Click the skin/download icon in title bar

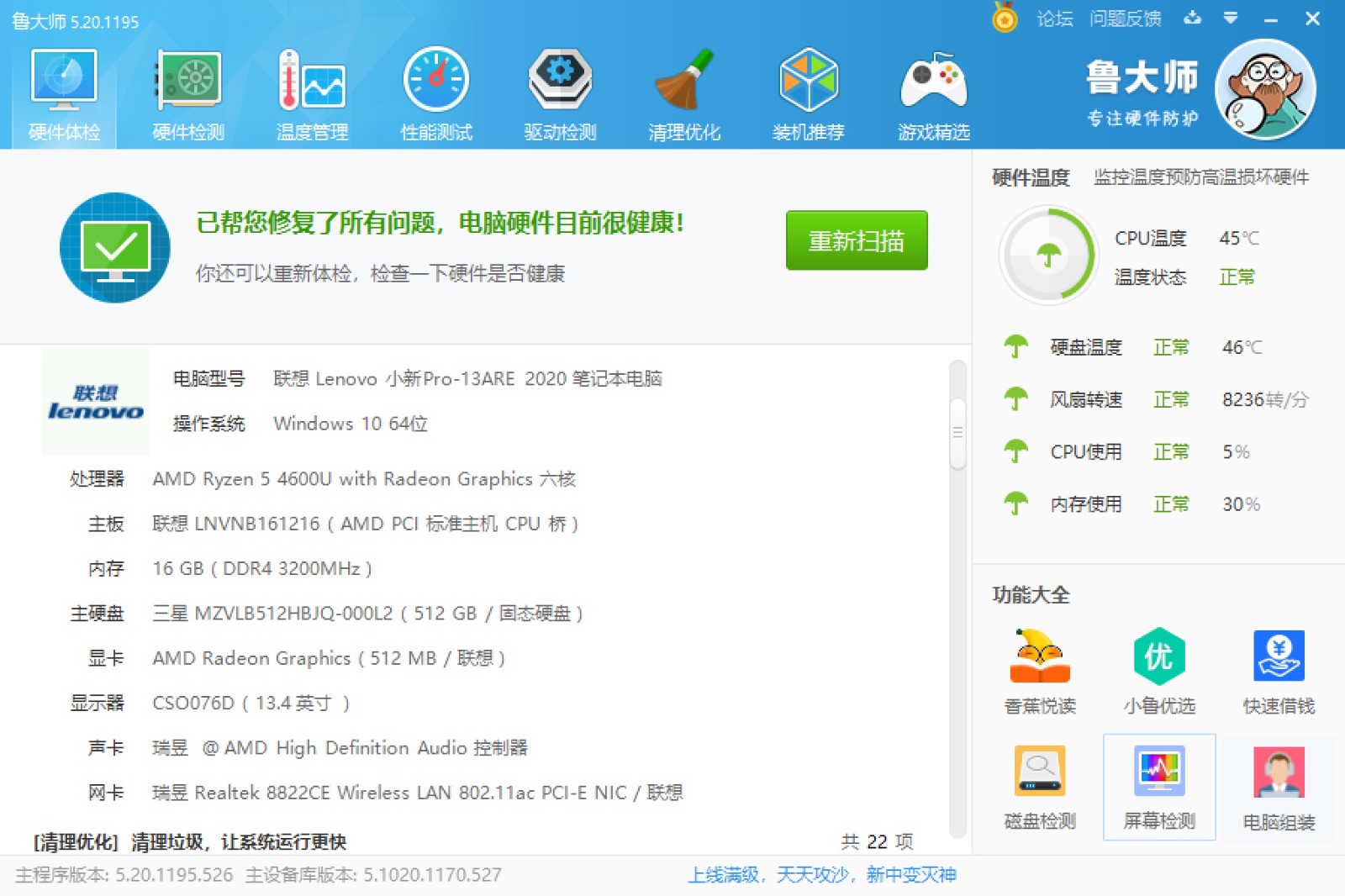[x=1192, y=18]
